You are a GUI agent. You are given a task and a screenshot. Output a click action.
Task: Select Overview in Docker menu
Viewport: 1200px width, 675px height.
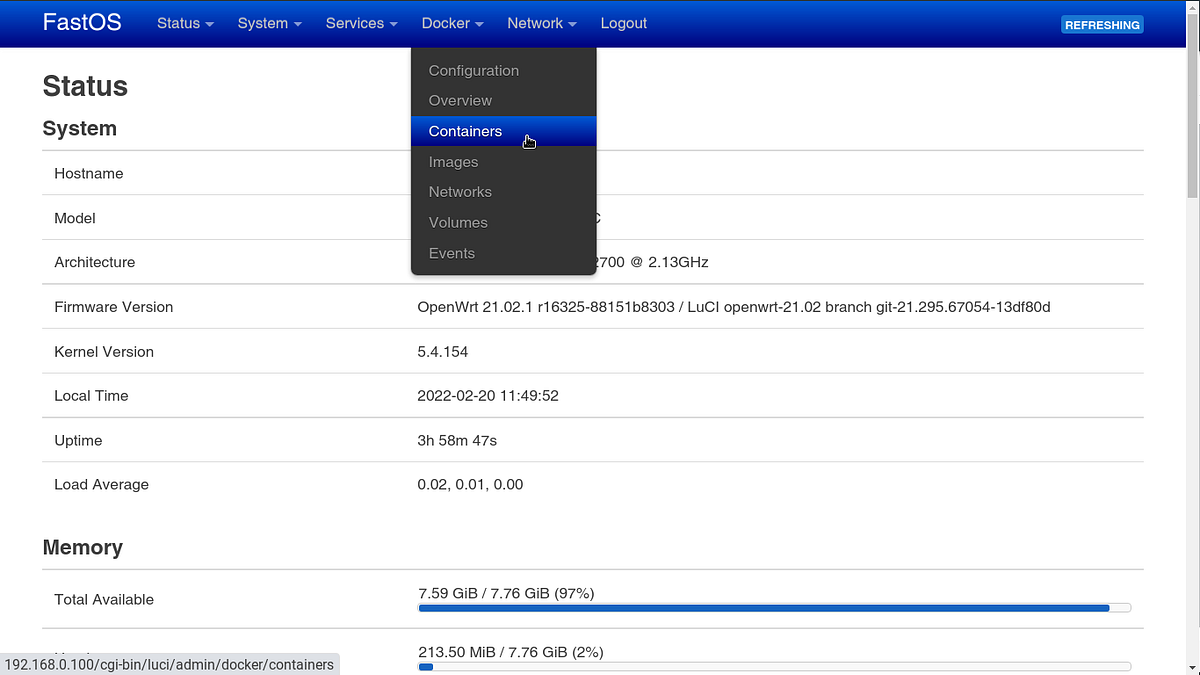click(503, 101)
